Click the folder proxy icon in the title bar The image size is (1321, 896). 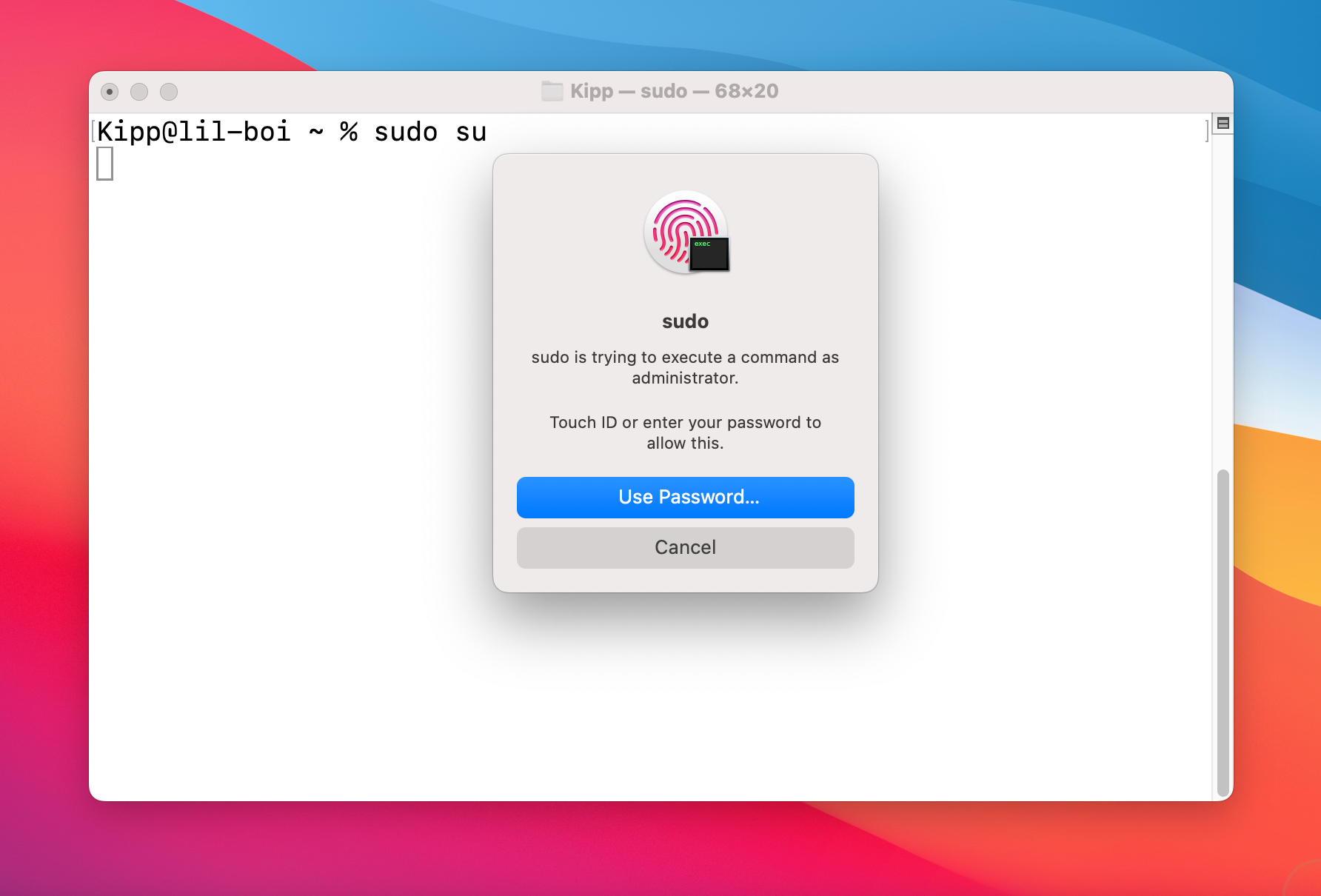click(551, 90)
